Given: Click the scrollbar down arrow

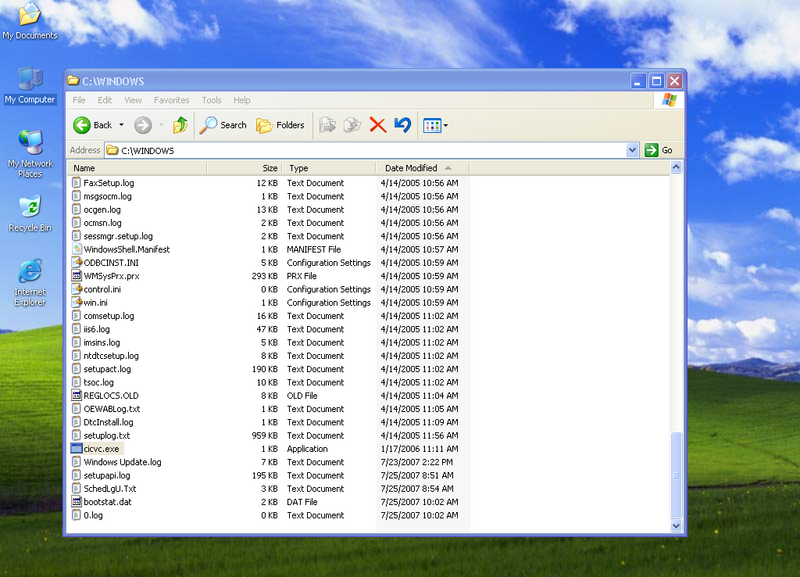Looking at the screenshot, I should click(x=676, y=526).
